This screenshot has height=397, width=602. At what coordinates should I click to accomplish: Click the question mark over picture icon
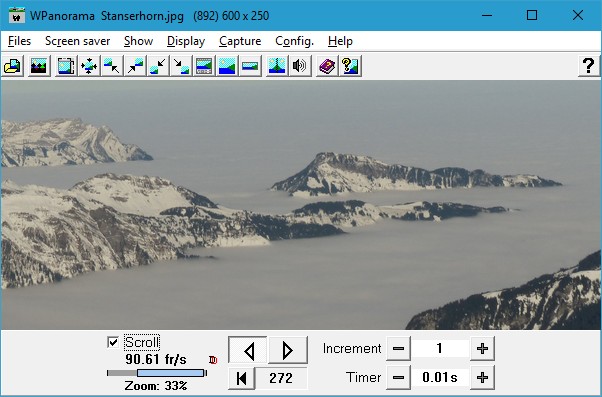tap(350, 66)
